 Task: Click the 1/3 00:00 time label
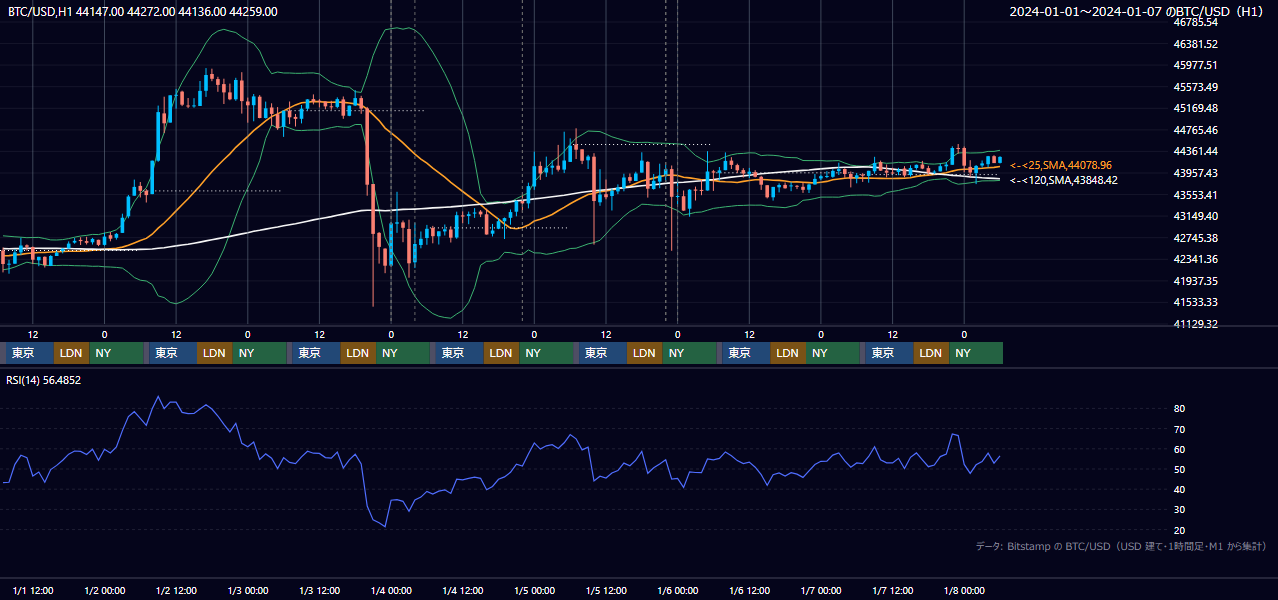click(248, 590)
